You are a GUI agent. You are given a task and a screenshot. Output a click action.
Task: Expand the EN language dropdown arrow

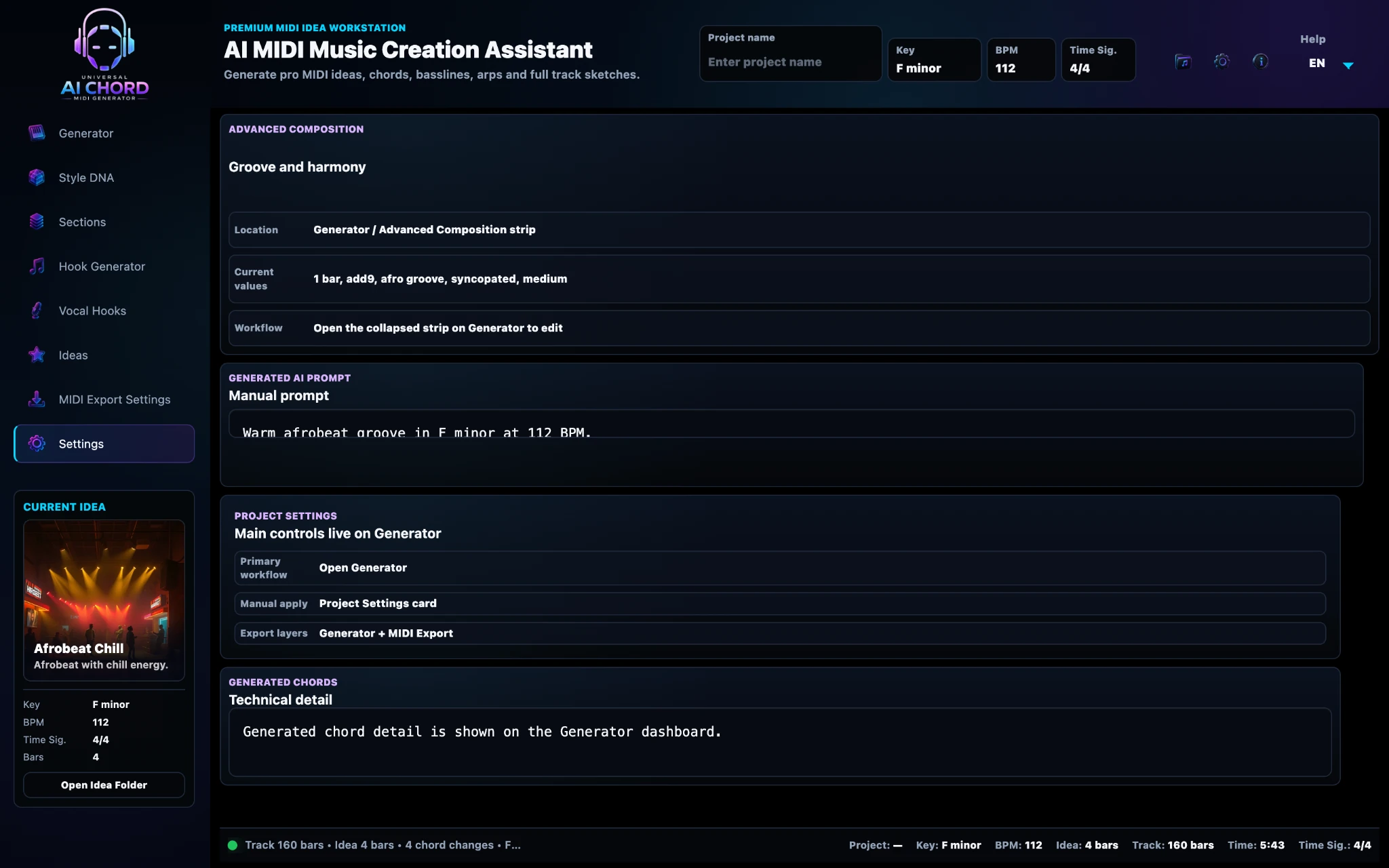point(1348,65)
